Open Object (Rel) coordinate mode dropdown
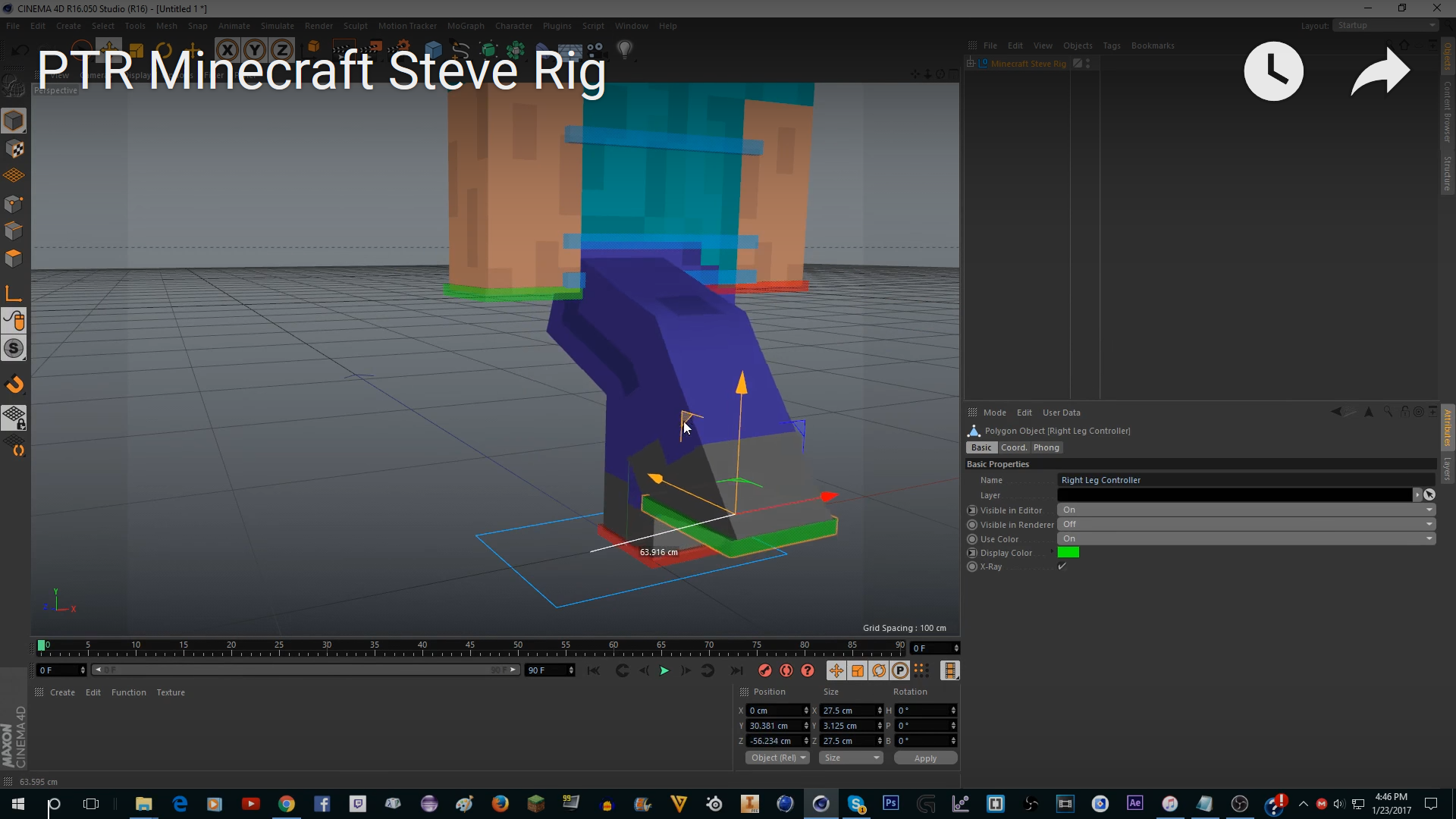The image size is (1456, 819). pos(777,758)
